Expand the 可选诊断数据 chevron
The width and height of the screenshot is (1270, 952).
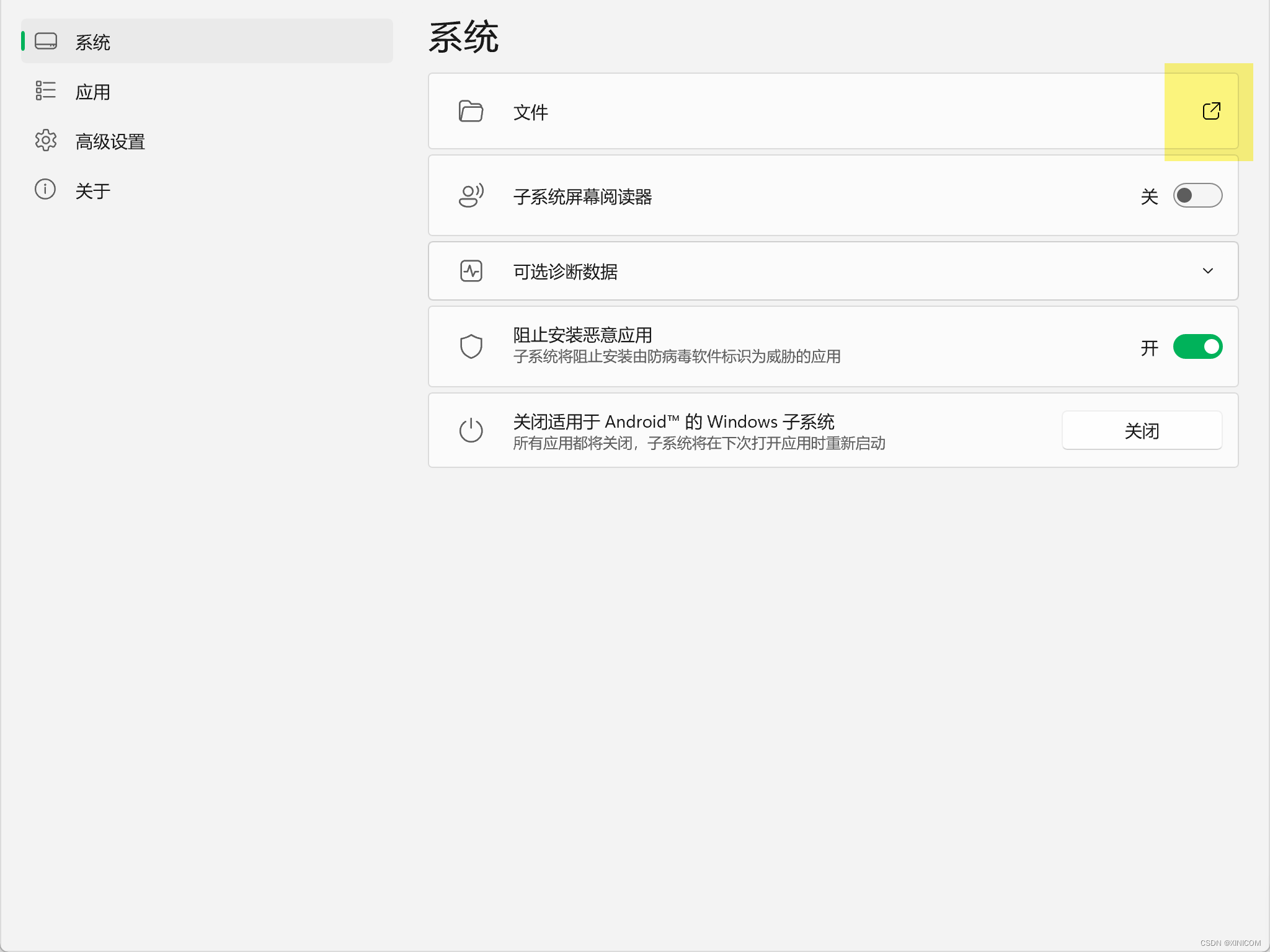pos(1207,271)
